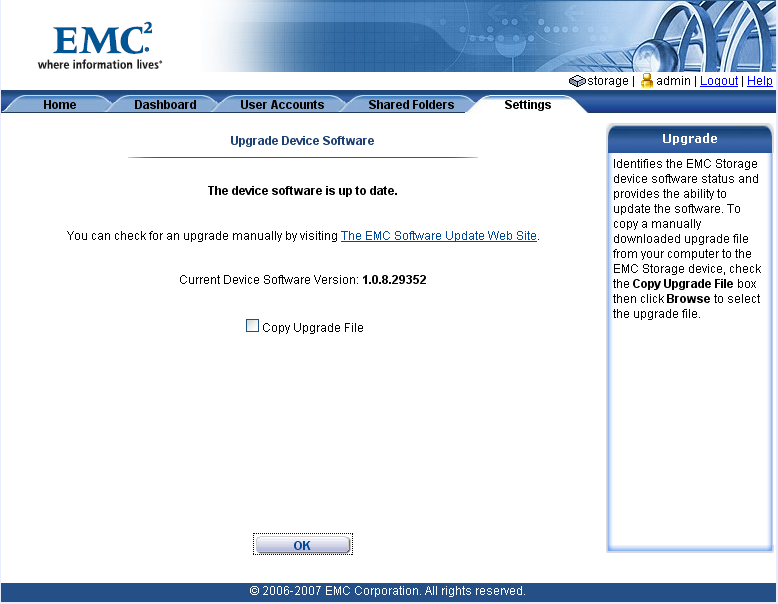Switch to the Dashboard tab
The image size is (778, 604).
[x=165, y=105]
